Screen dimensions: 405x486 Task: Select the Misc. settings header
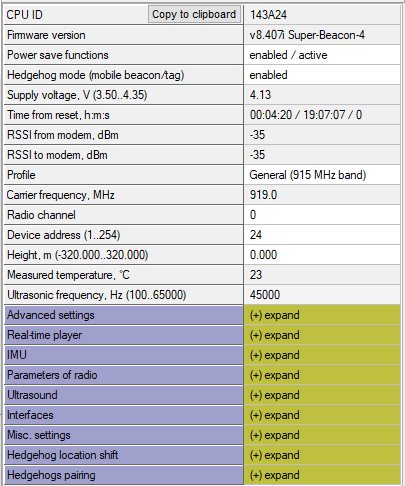(124, 435)
